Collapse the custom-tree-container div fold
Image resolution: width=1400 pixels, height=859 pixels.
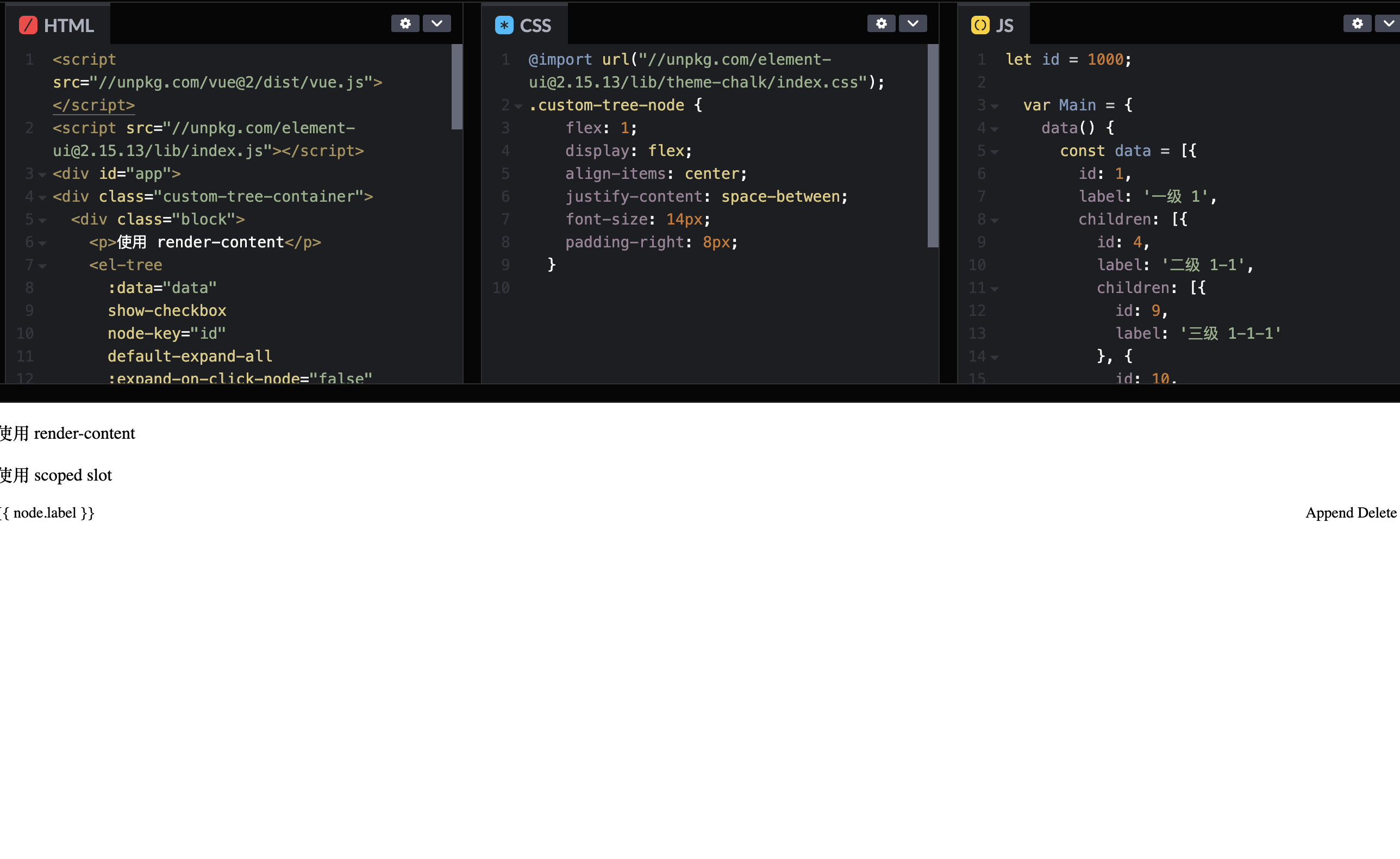[x=43, y=197]
